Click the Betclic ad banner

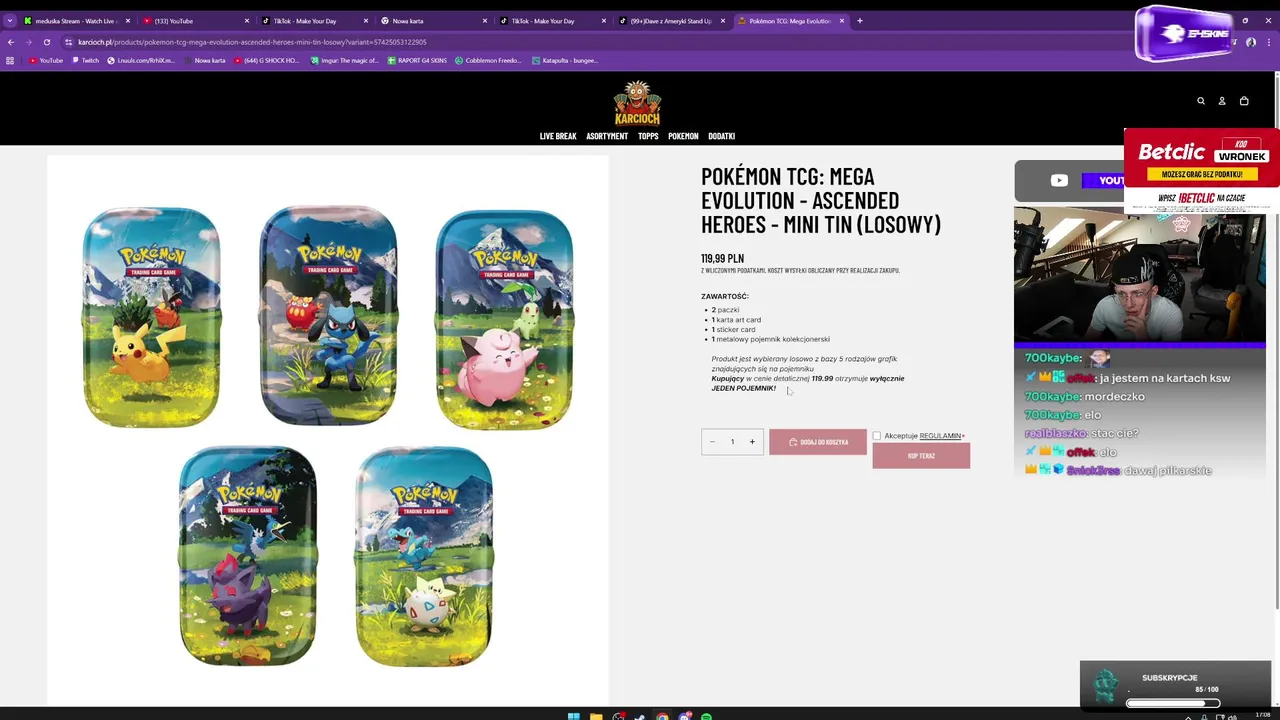click(1201, 171)
